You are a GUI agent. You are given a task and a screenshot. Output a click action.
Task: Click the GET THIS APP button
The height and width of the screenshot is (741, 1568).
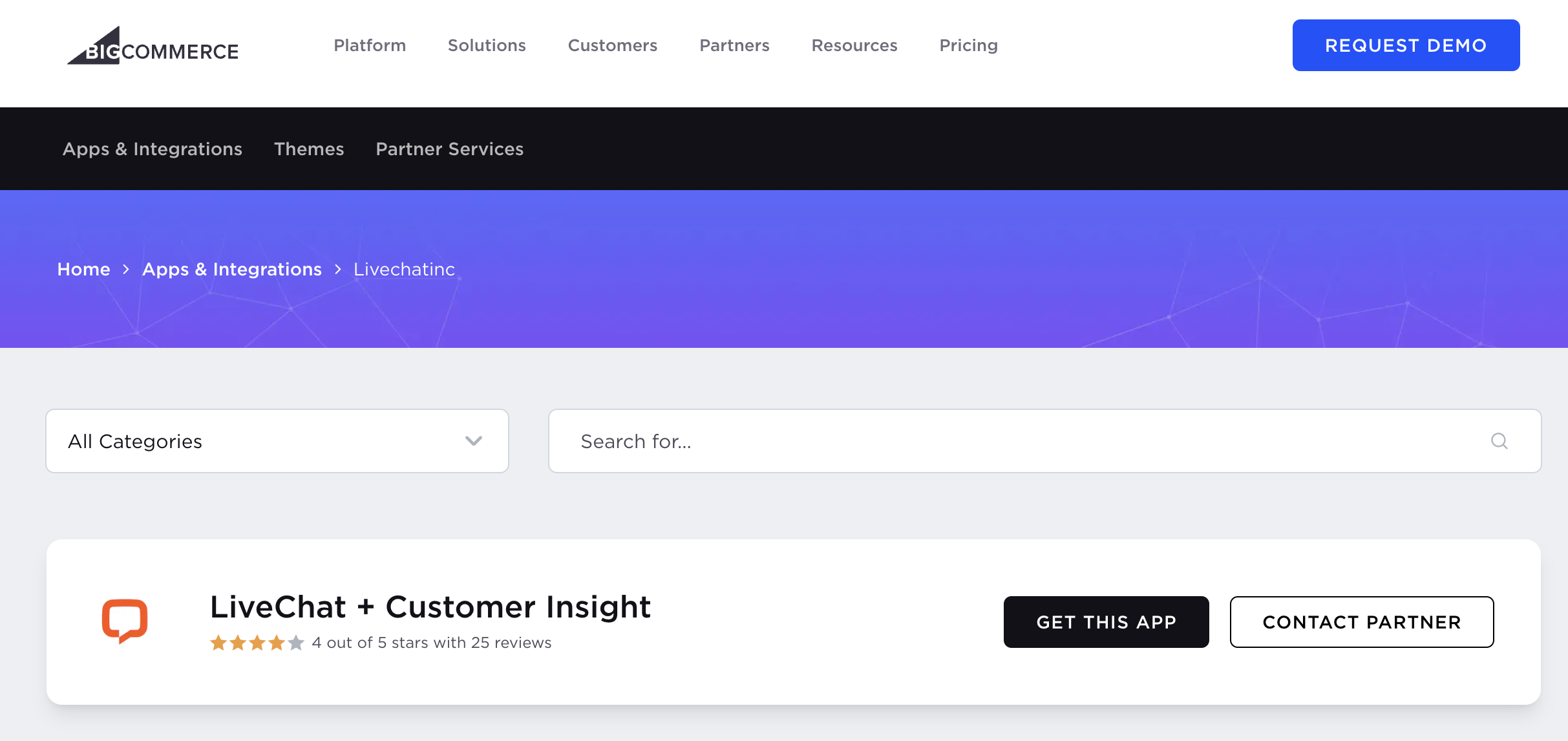pos(1106,621)
